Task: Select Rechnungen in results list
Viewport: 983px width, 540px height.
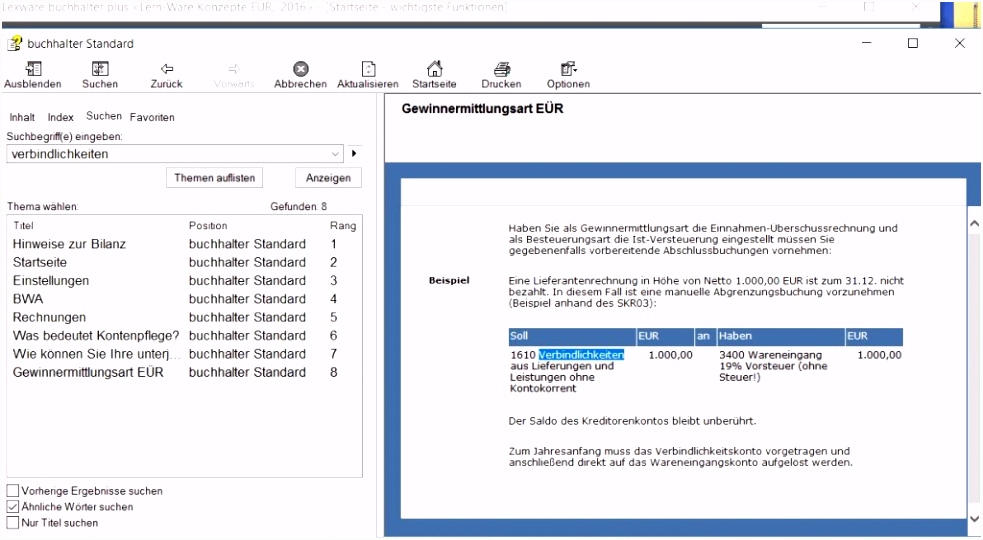Action: [184, 317]
